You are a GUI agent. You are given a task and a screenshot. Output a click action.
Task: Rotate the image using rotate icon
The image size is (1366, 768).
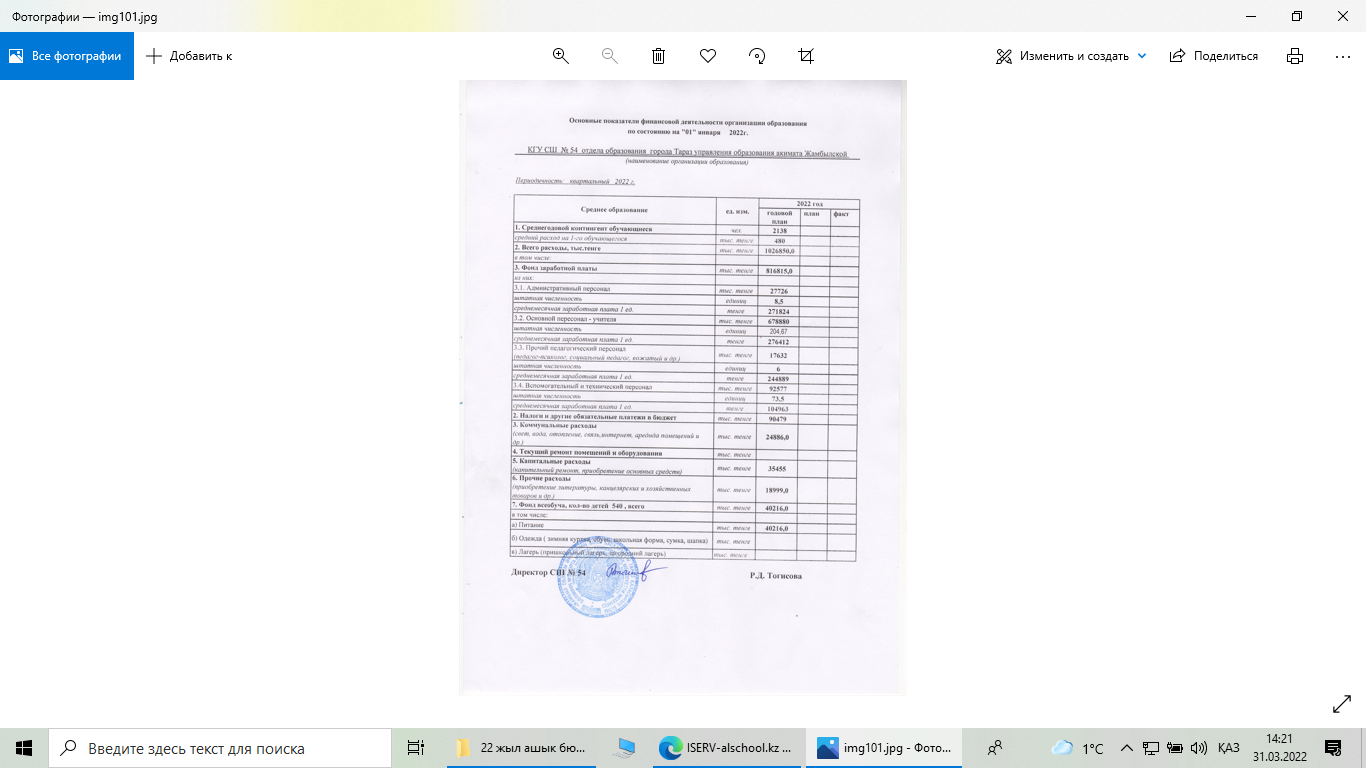757,56
